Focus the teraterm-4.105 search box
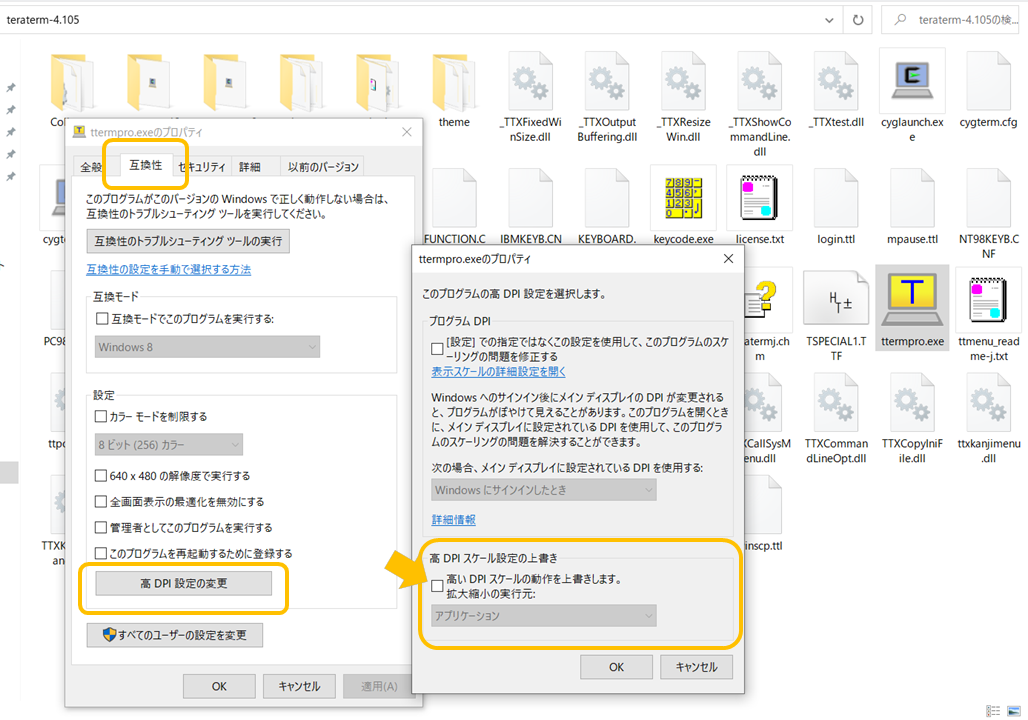 click(950, 20)
